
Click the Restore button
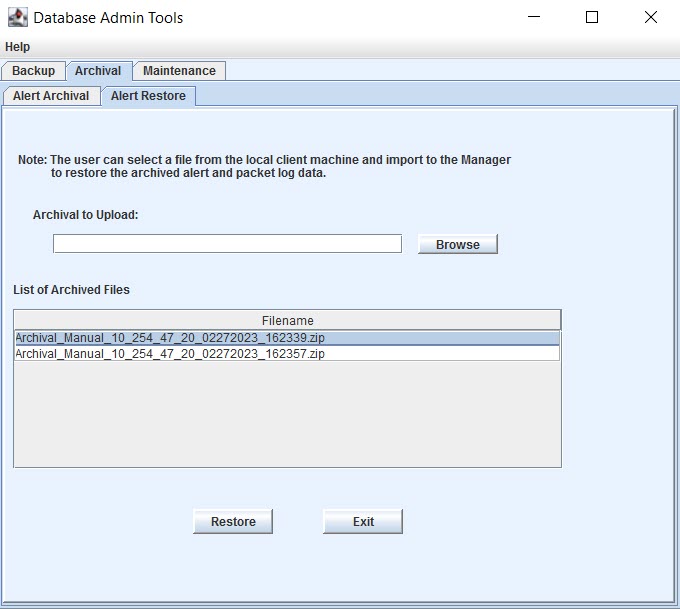(x=233, y=521)
